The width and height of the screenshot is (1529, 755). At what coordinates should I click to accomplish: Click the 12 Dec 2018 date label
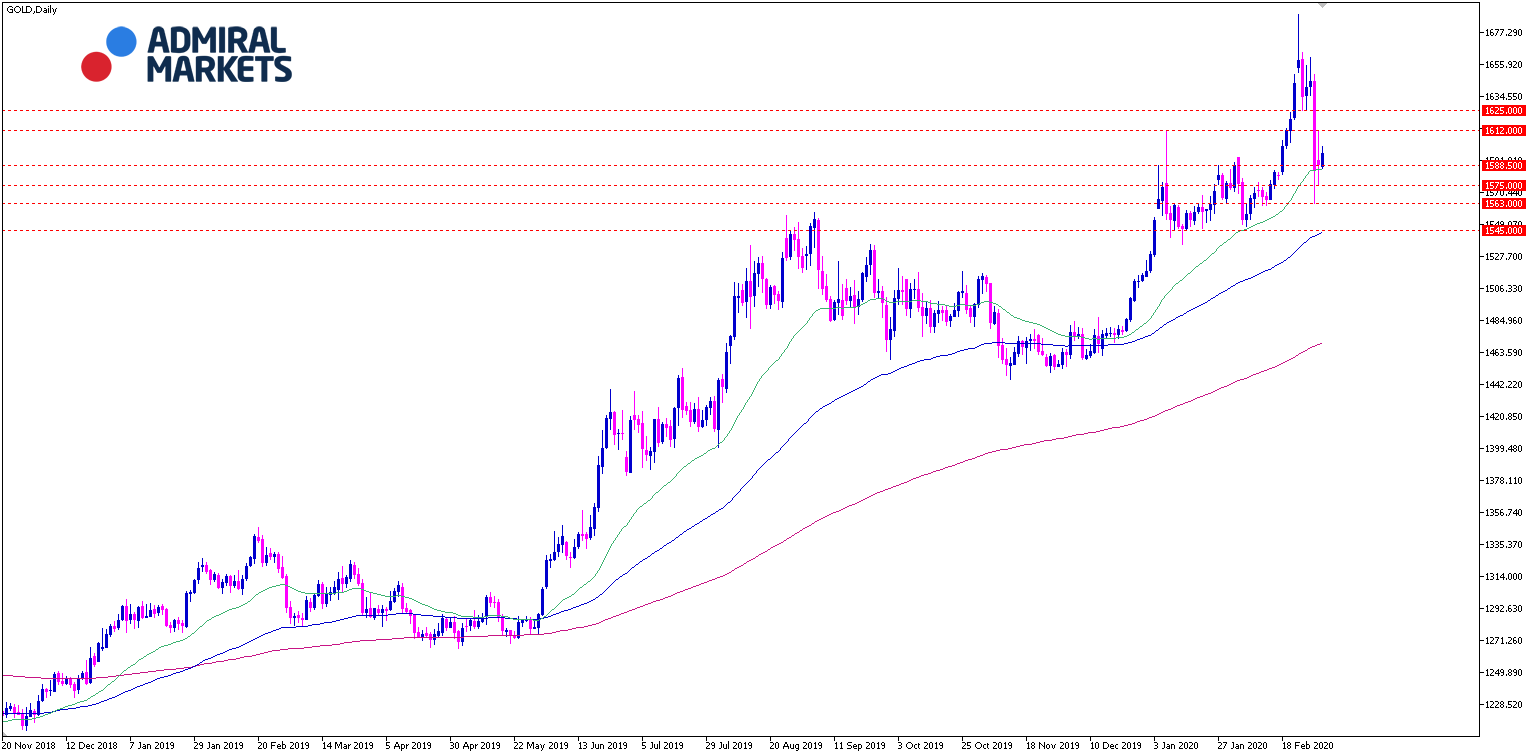pyautogui.click(x=91, y=746)
